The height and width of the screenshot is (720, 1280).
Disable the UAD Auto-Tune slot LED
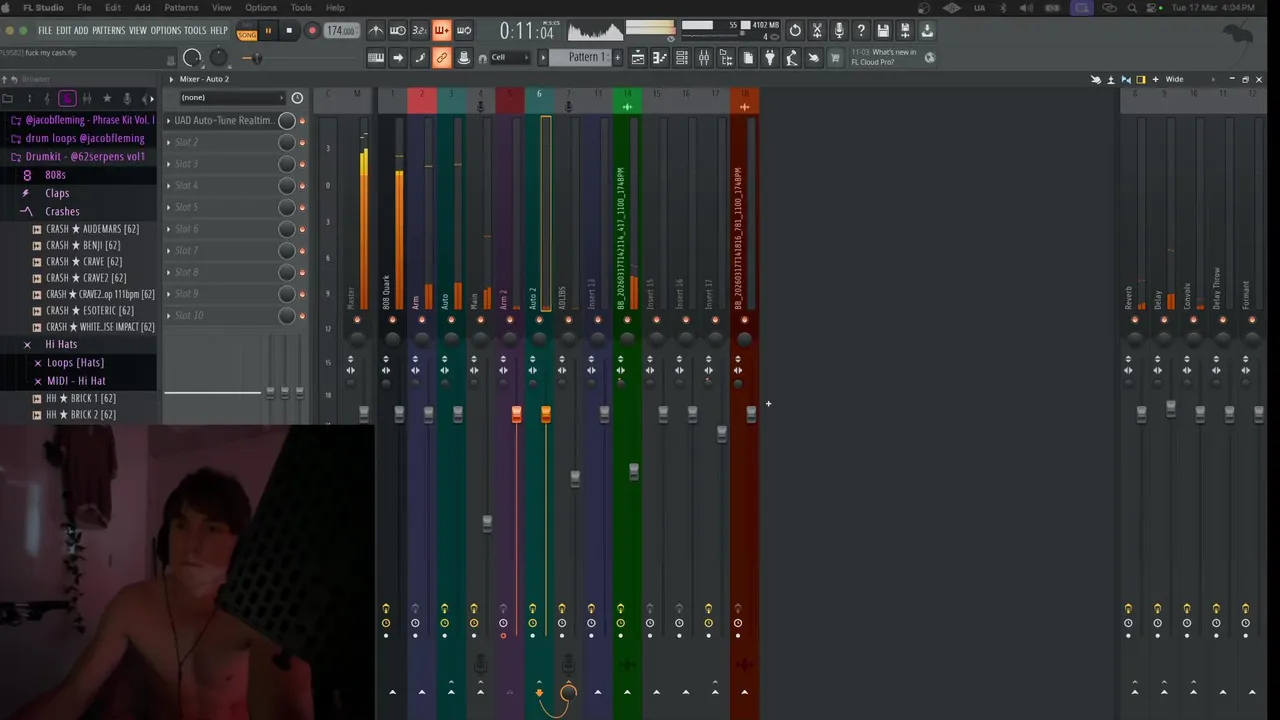[302, 121]
